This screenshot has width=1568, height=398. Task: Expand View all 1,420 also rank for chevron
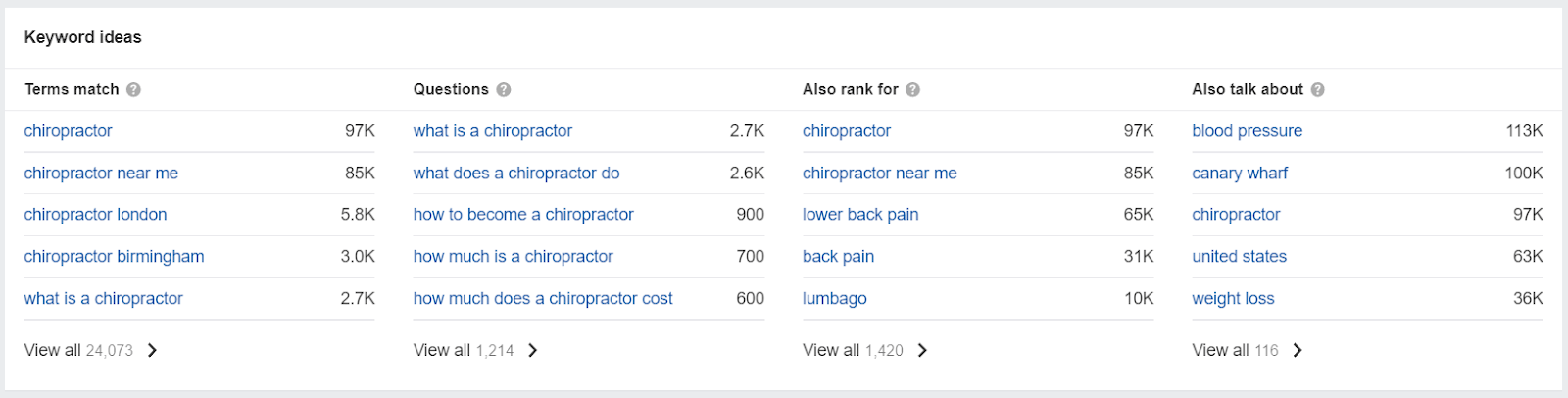point(922,350)
